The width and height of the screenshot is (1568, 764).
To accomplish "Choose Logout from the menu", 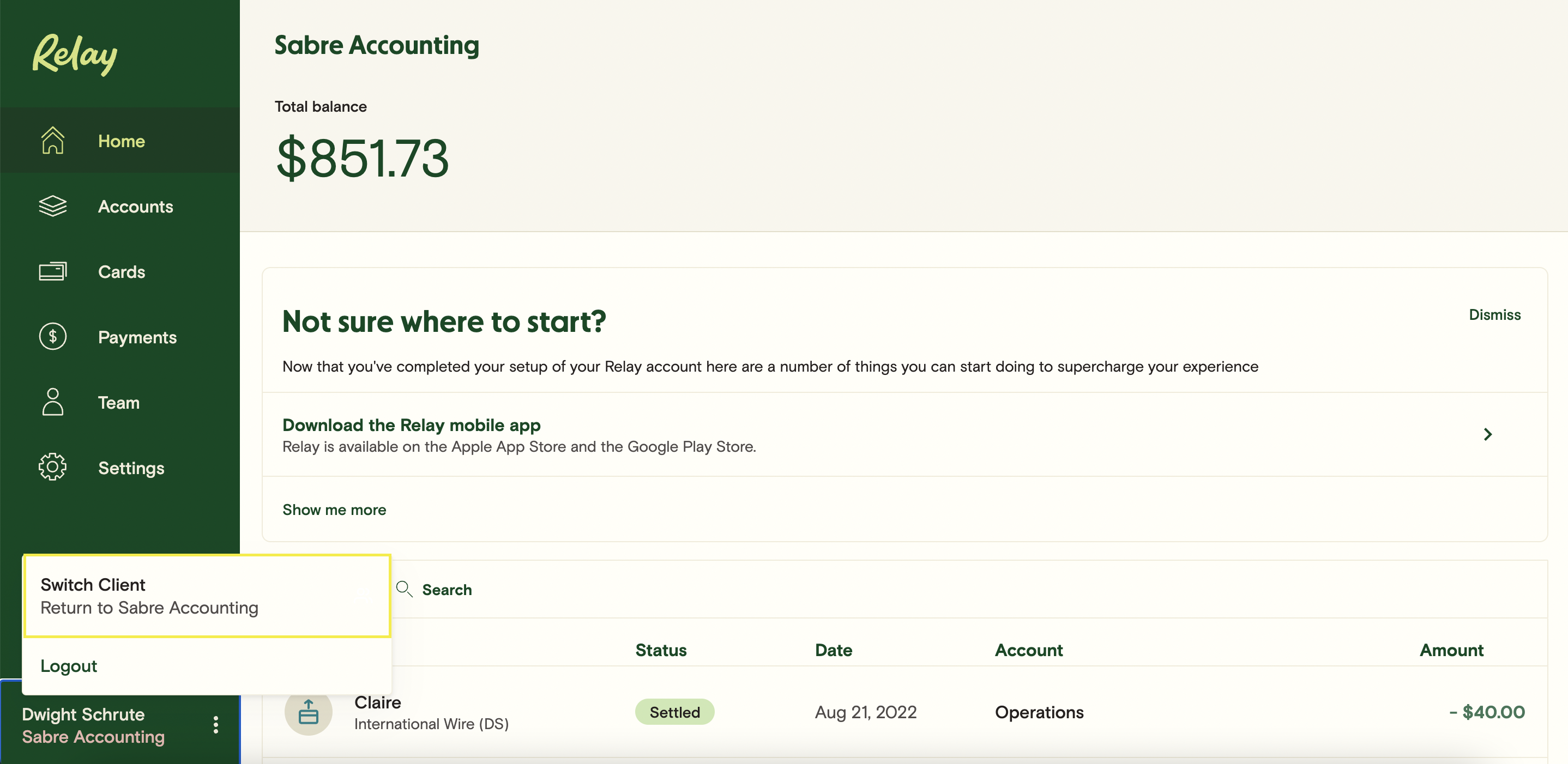I will [206, 666].
